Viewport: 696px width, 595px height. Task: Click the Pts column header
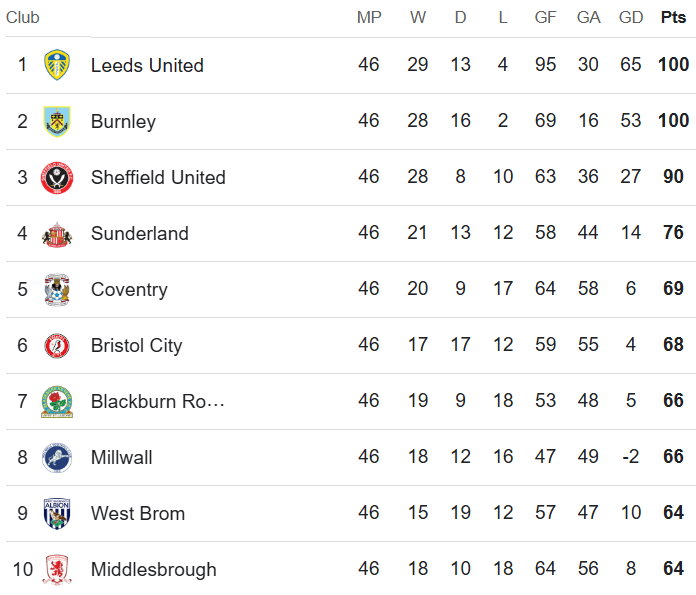click(673, 18)
